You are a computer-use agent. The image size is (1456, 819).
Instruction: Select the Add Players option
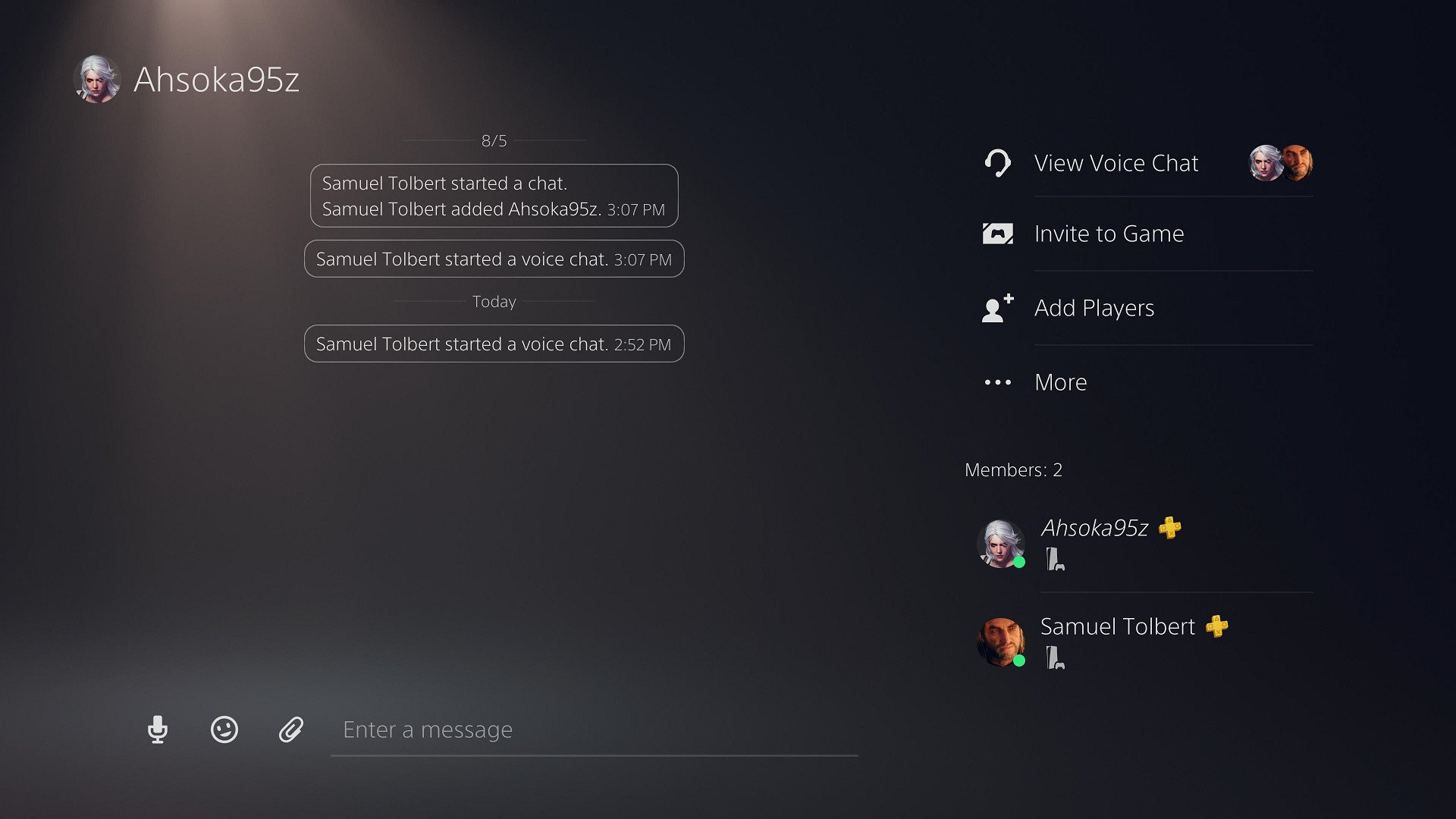point(1093,307)
